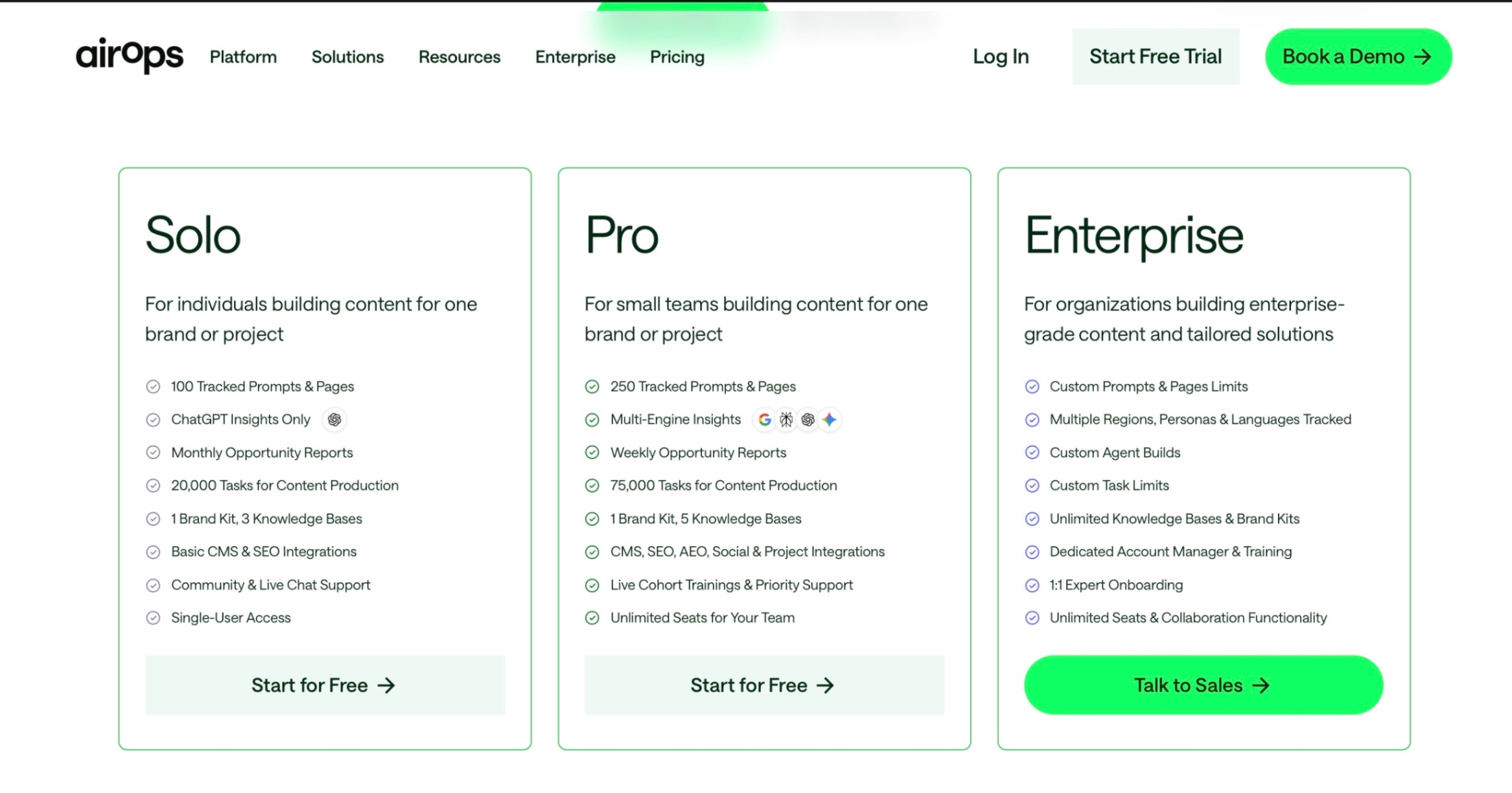Viewport: 1512px width, 793px height.
Task: Click 'For small teams building content' description
Action: [756, 319]
